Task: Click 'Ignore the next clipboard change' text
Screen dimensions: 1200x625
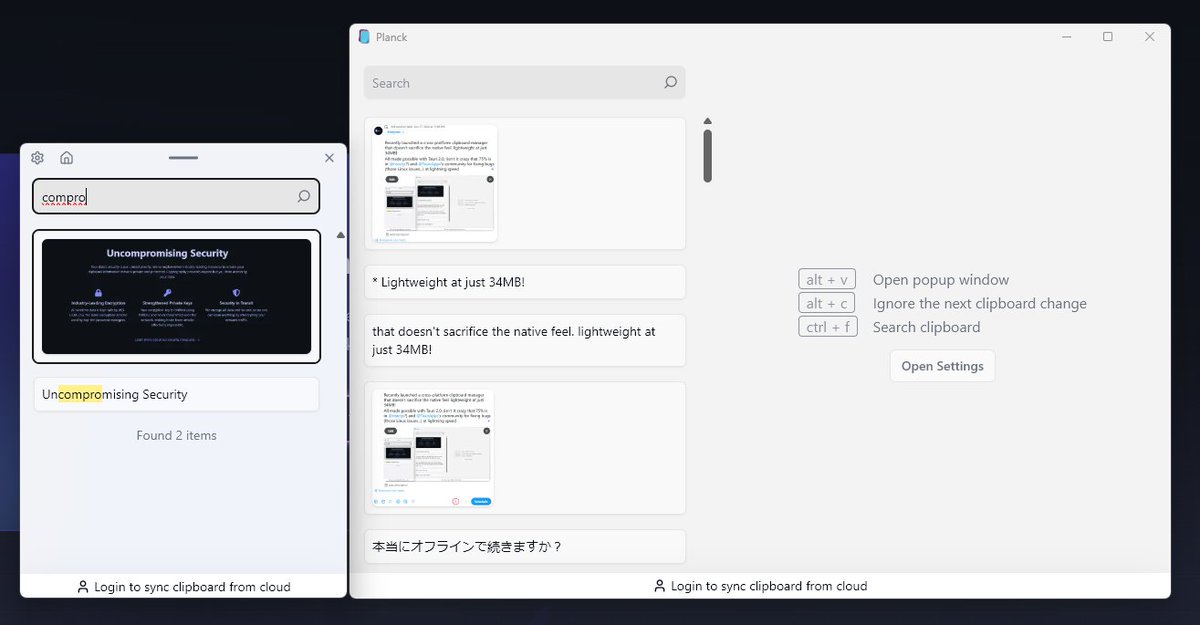Action: [980, 303]
